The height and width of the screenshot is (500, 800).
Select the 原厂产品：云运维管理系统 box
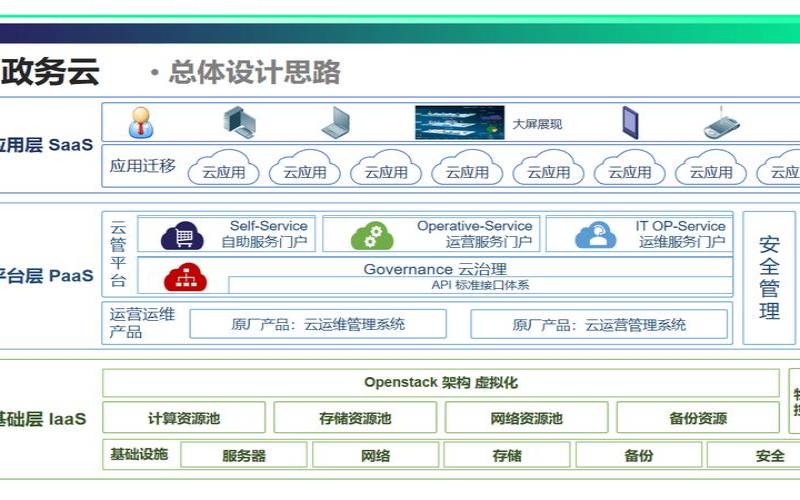point(318,324)
